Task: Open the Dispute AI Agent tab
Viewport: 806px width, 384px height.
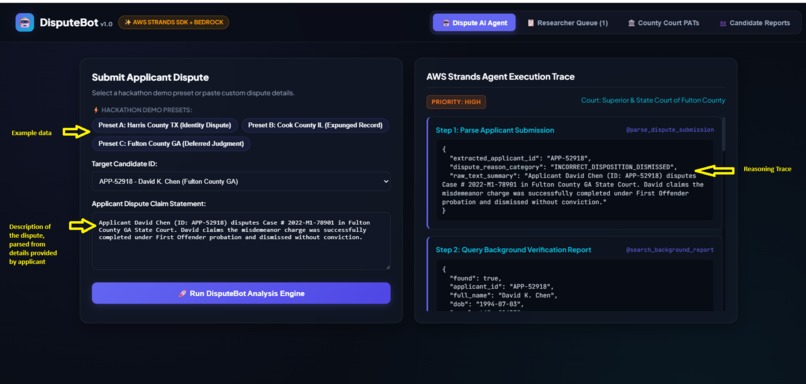Action: point(474,23)
